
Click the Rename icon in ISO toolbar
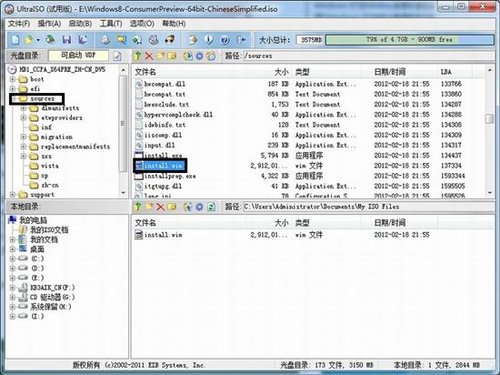tap(172, 56)
